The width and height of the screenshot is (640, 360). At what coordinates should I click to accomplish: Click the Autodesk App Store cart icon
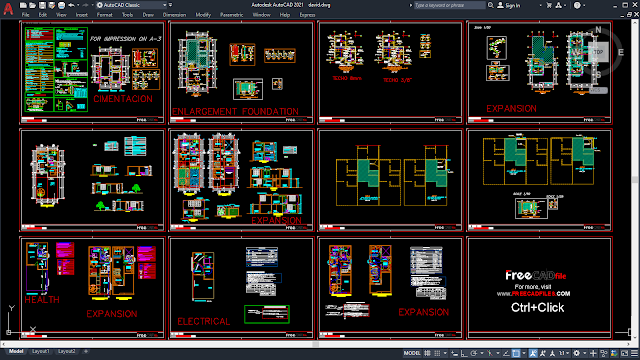(x=549, y=5)
